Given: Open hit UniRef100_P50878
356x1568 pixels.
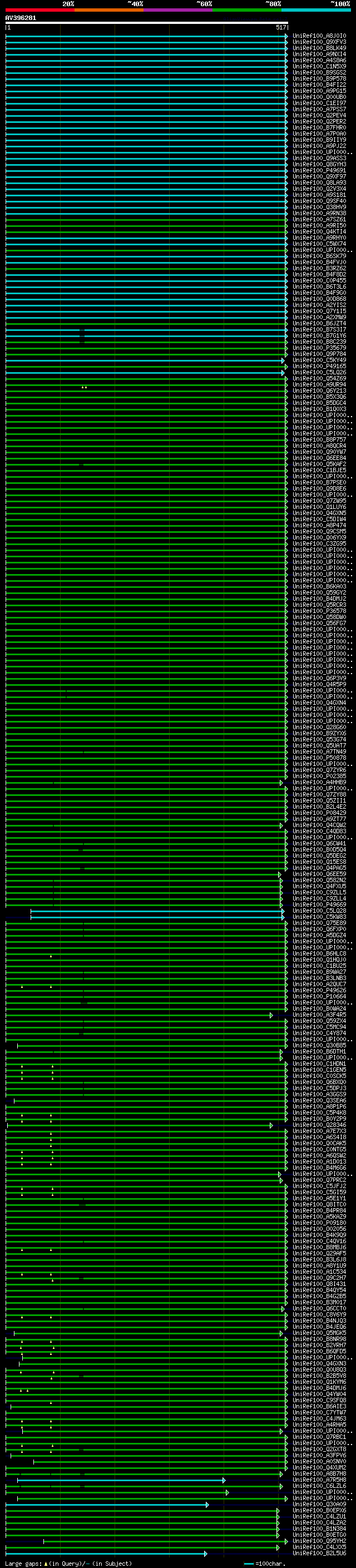Looking at the screenshot, I should [x=319, y=758].
